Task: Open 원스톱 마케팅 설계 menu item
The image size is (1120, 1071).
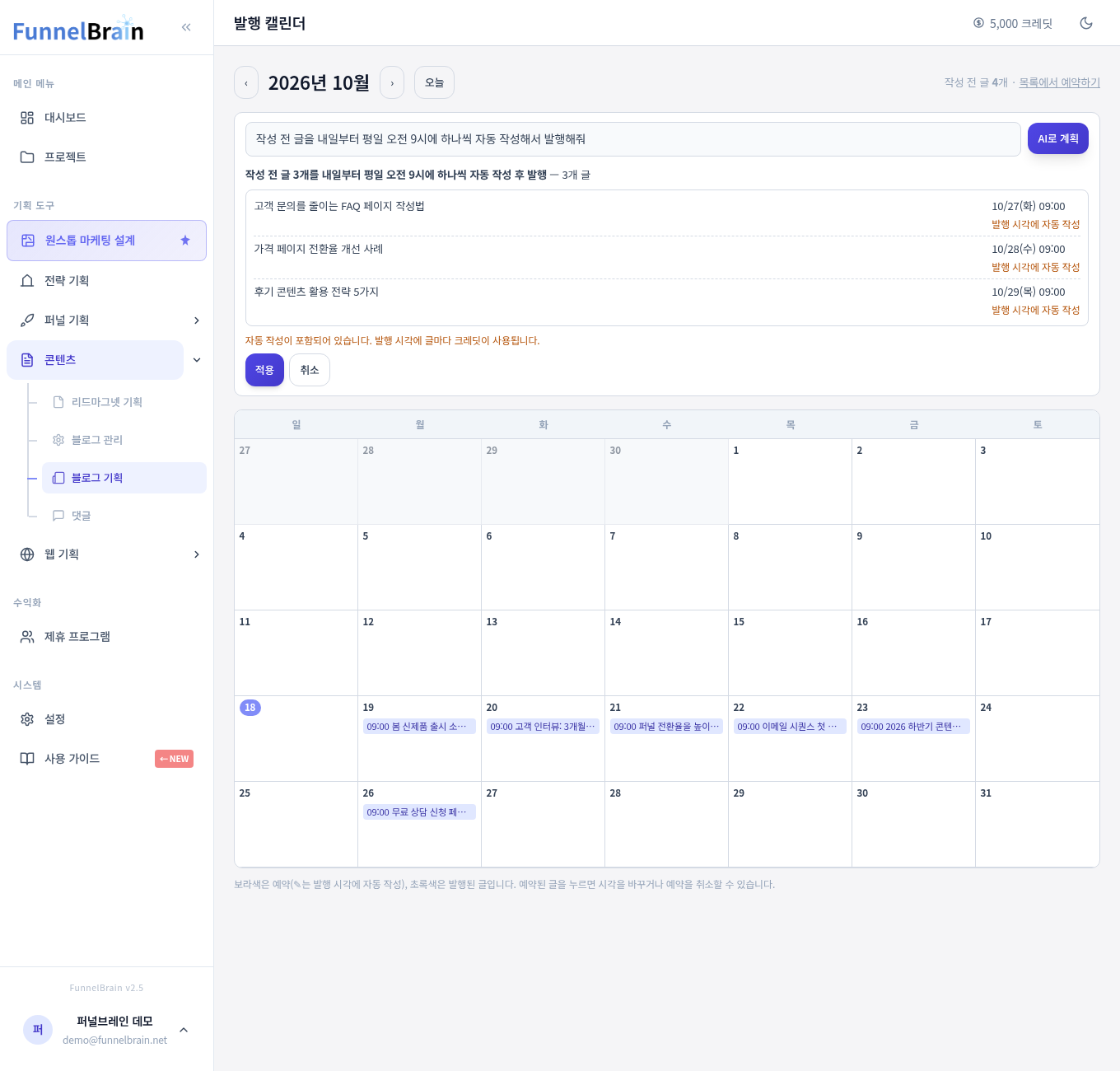Action: (106, 241)
